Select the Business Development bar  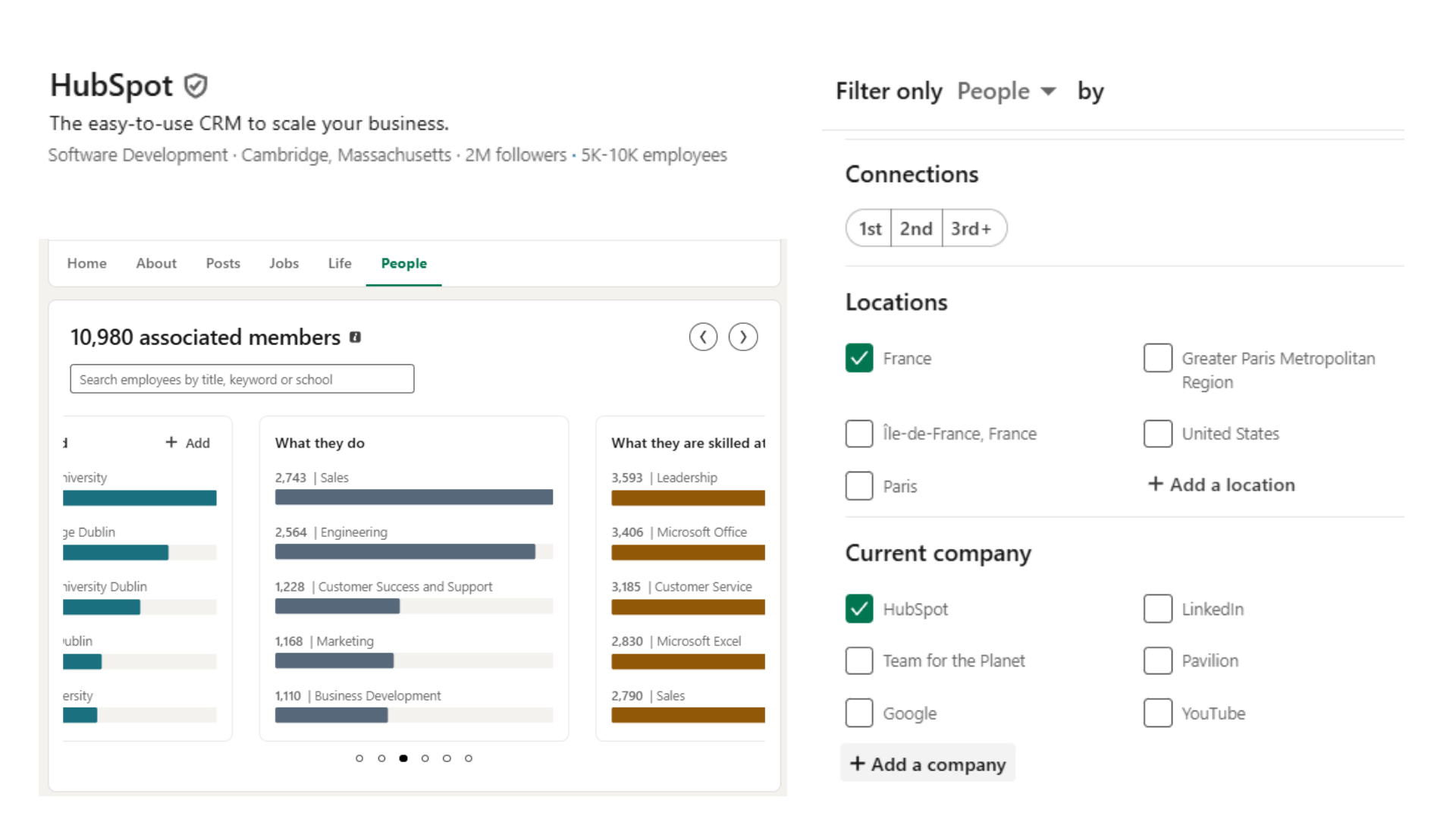414,716
